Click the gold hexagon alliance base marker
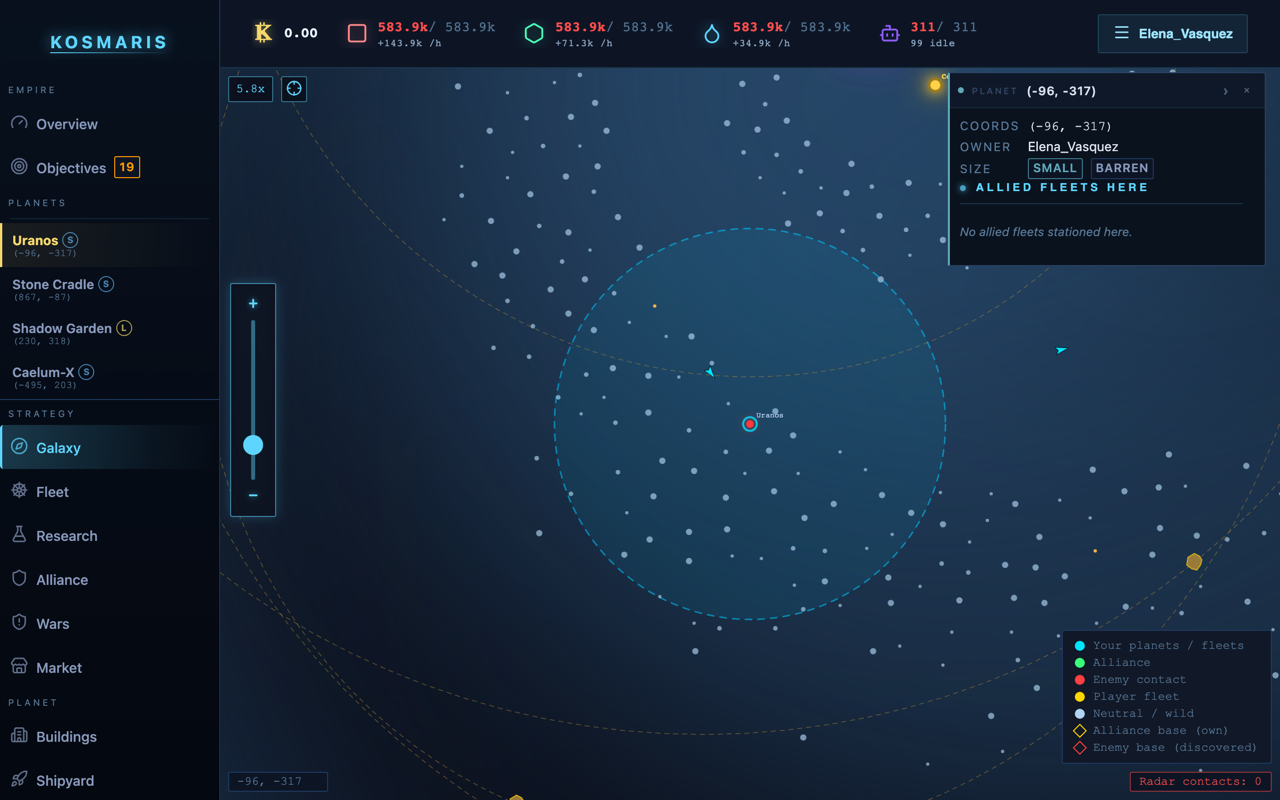The height and width of the screenshot is (800, 1280). tap(1194, 562)
